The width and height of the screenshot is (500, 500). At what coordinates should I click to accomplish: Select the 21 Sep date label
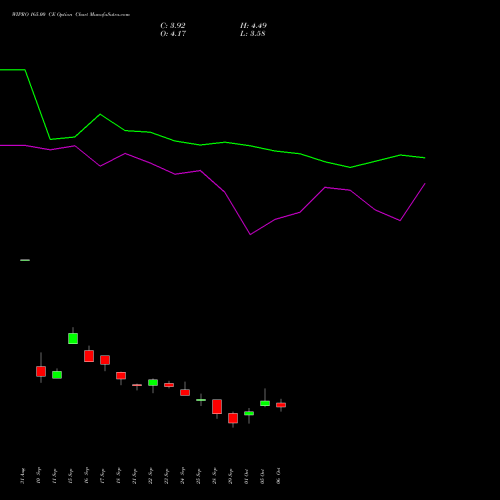(134, 476)
